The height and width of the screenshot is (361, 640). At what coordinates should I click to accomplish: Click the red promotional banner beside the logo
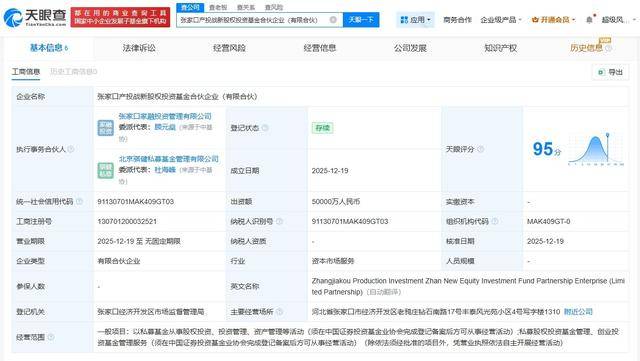tap(120, 17)
